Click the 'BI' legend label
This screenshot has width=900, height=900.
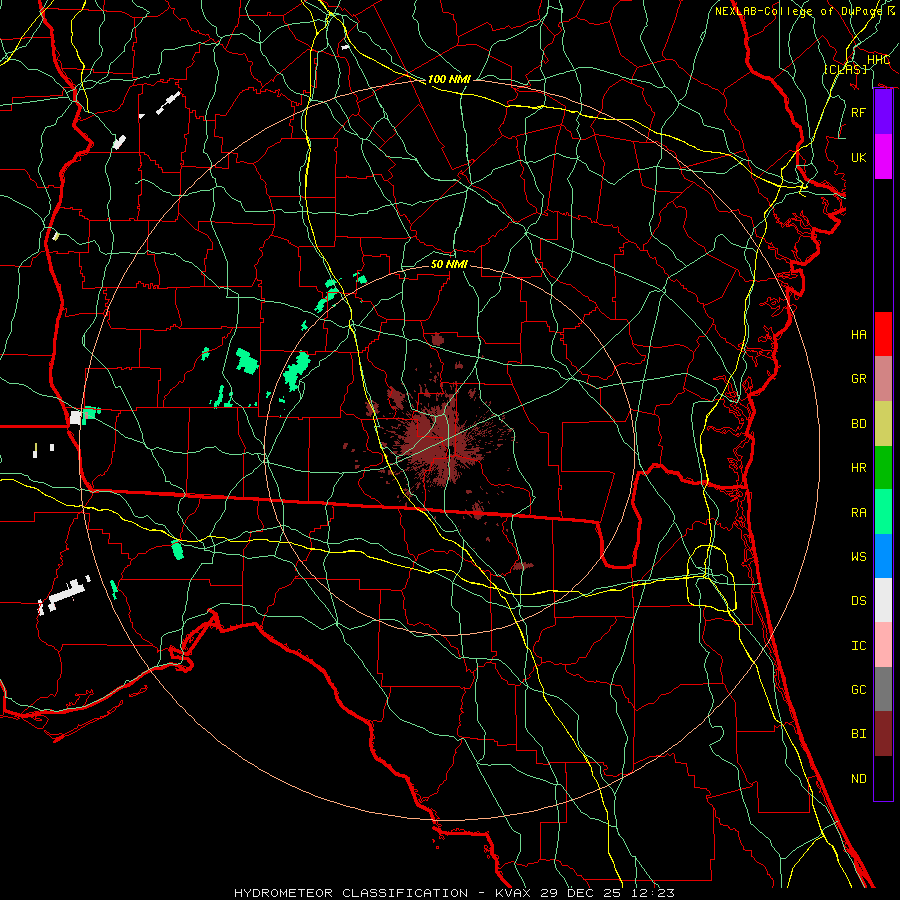click(x=859, y=734)
